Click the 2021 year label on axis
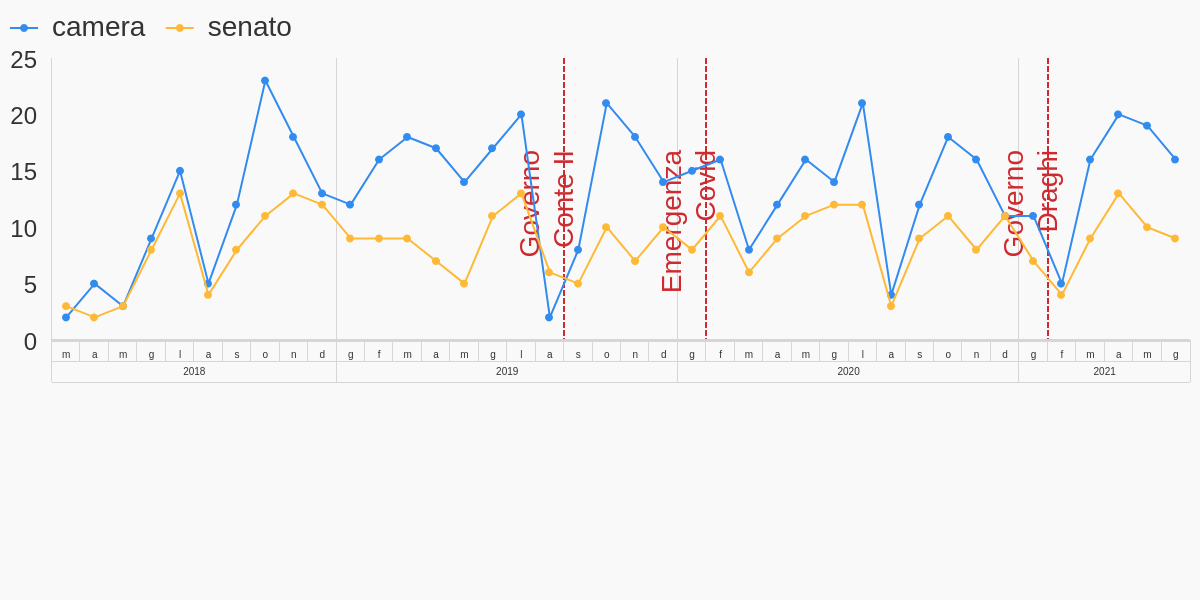Image resolution: width=1200 pixels, height=600 pixels. click(x=1104, y=372)
